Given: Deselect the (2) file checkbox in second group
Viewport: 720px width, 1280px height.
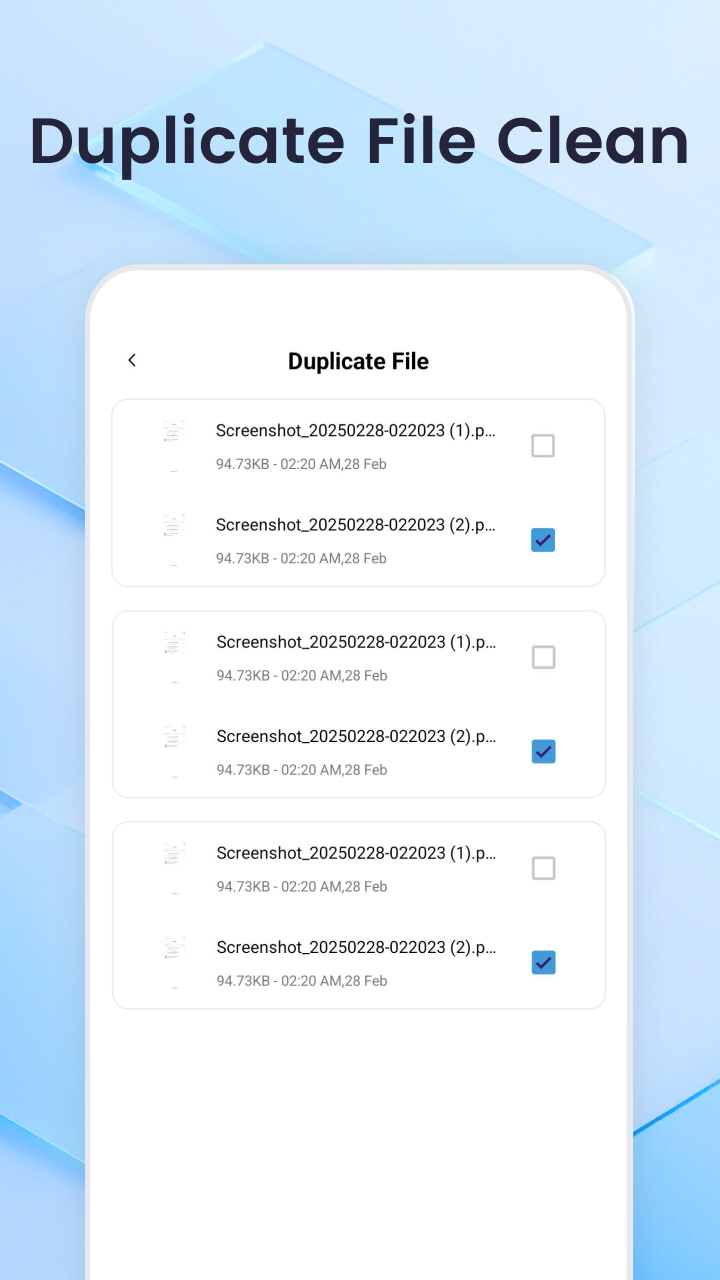Looking at the screenshot, I should click(543, 751).
